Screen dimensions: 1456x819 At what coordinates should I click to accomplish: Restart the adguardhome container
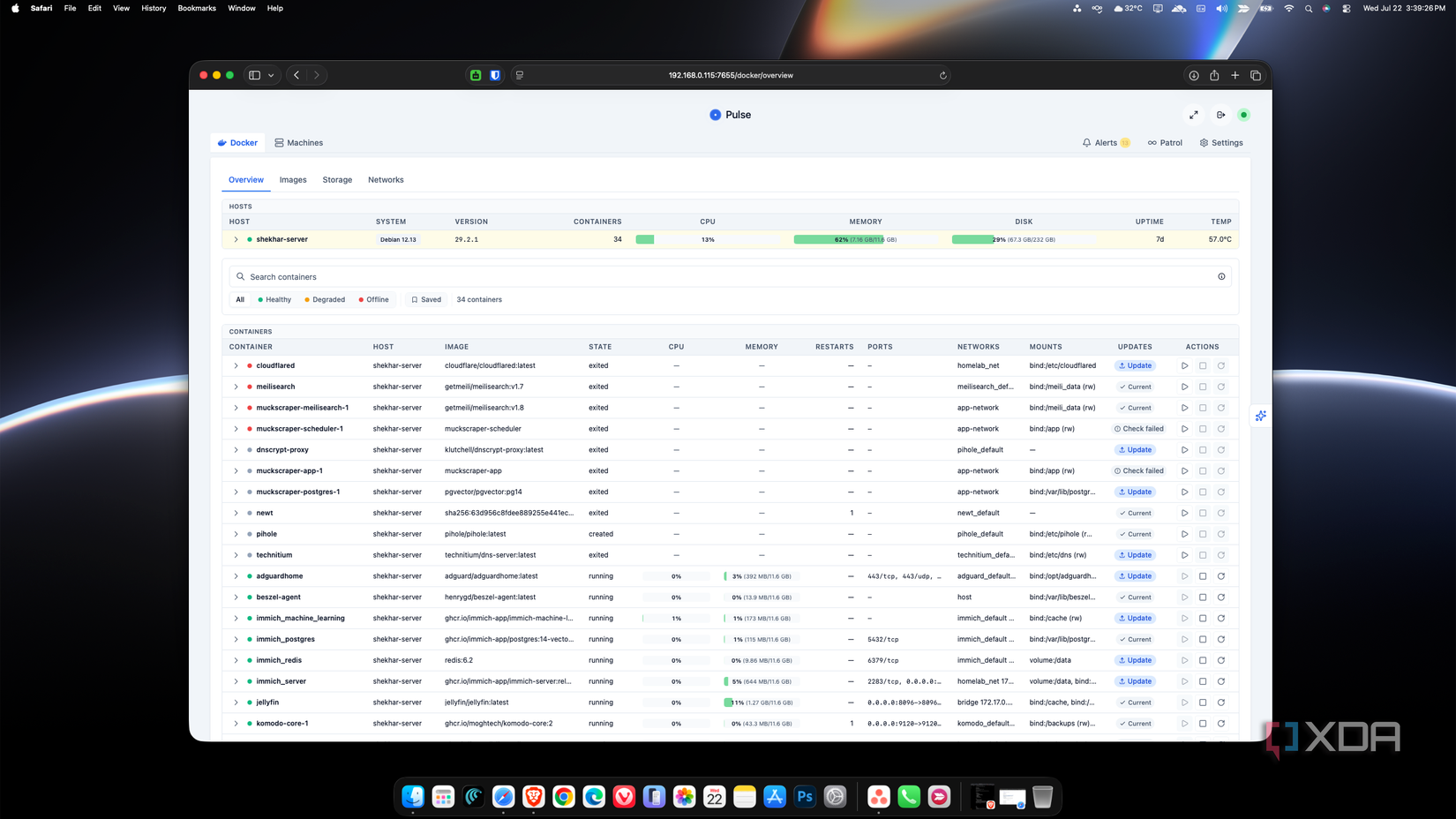point(1221,576)
